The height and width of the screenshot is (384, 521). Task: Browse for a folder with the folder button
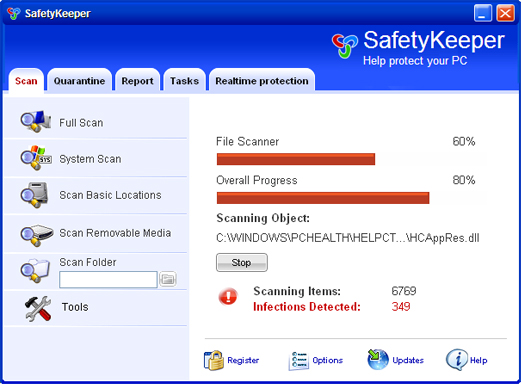(x=168, y=279)
